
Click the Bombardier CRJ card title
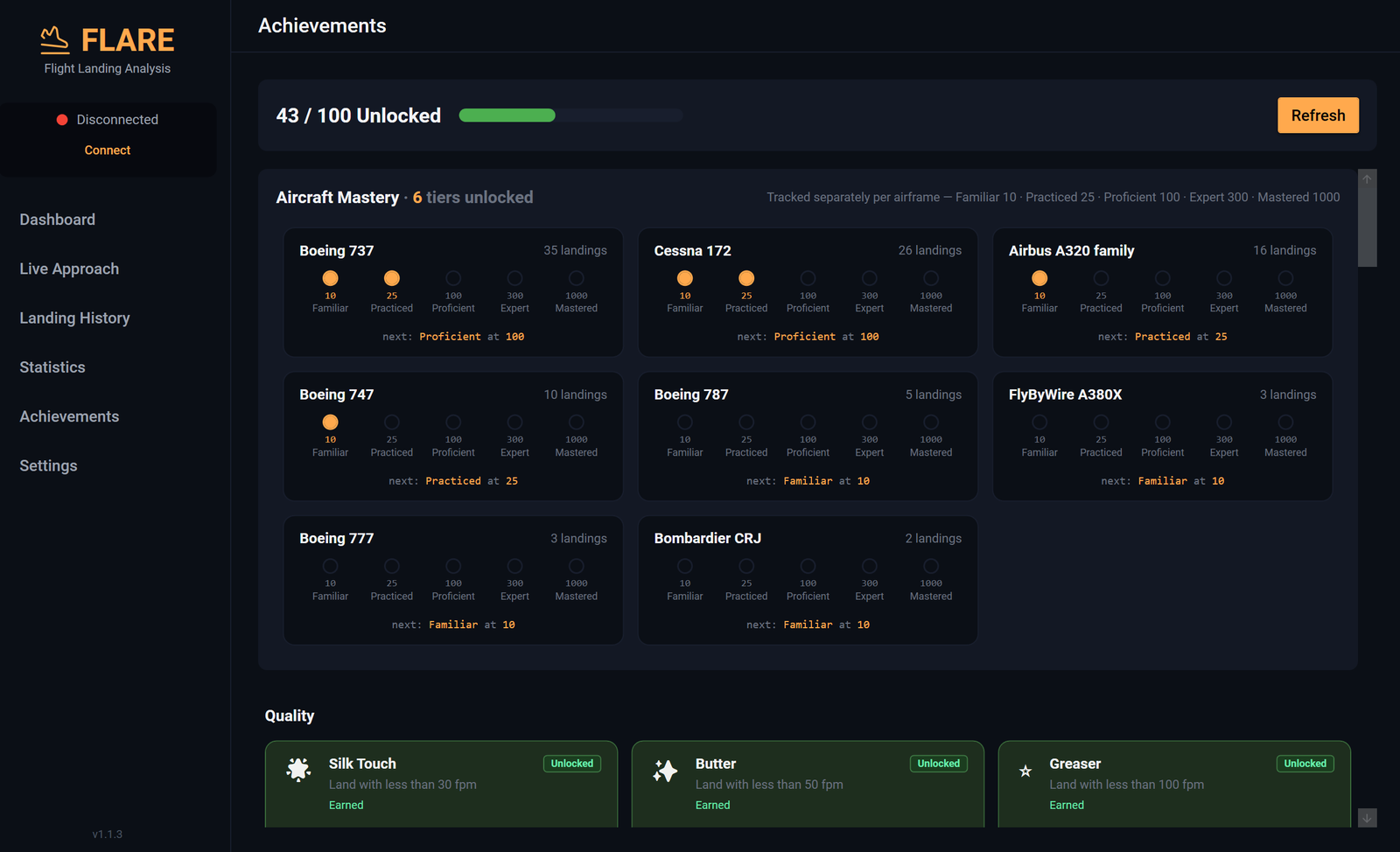(707, 539)
